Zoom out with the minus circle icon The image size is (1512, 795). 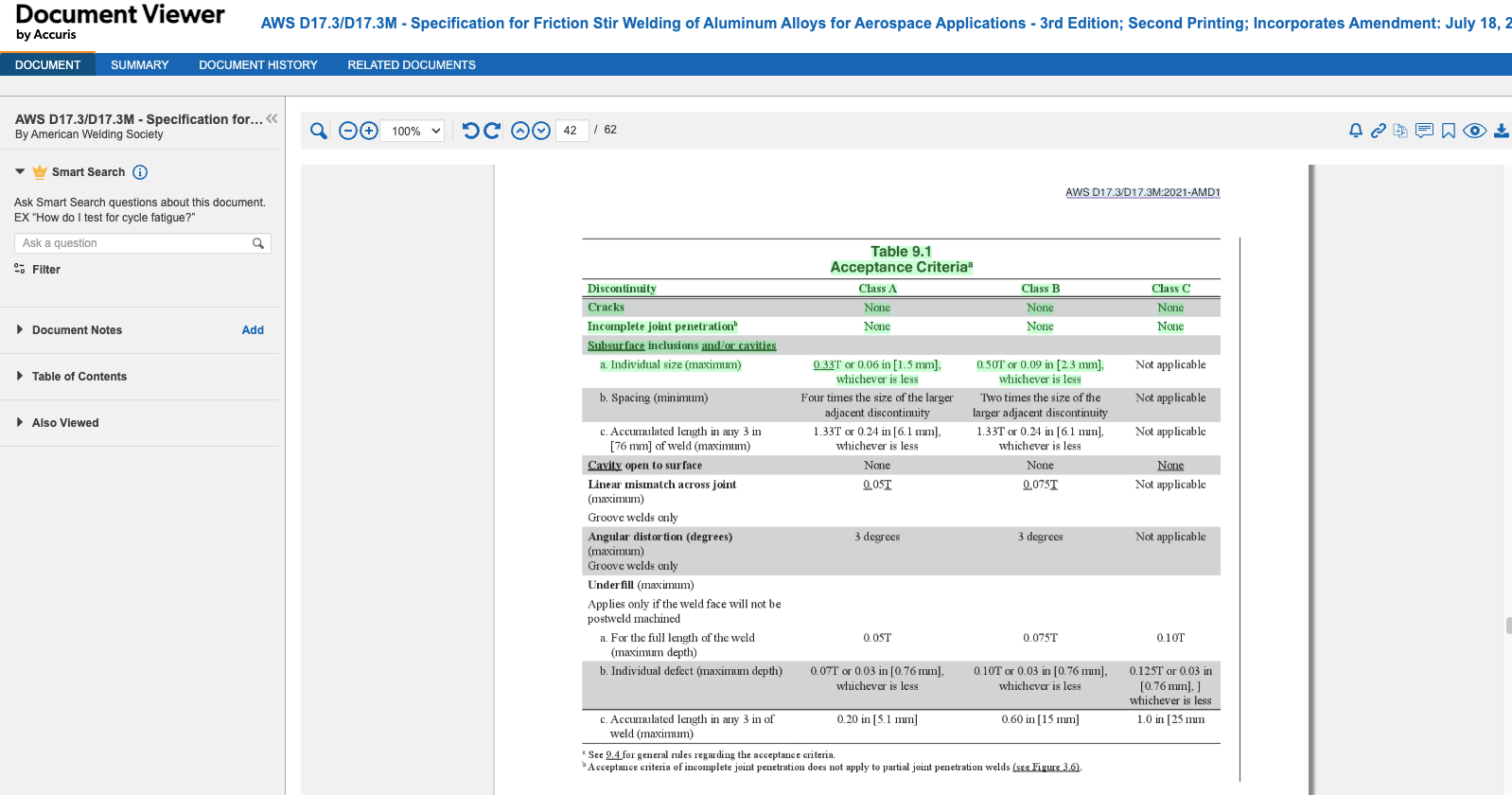(x=348, y=131)
